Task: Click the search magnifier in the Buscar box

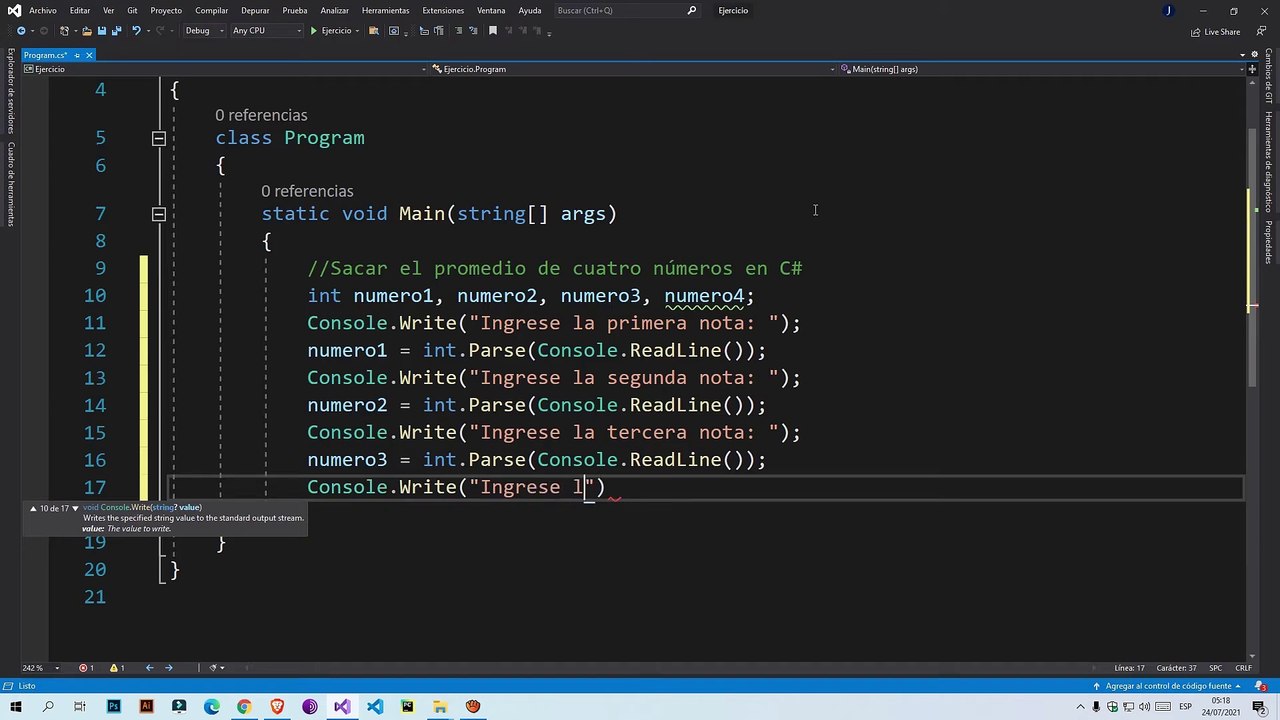Action: tap(691, 10)
